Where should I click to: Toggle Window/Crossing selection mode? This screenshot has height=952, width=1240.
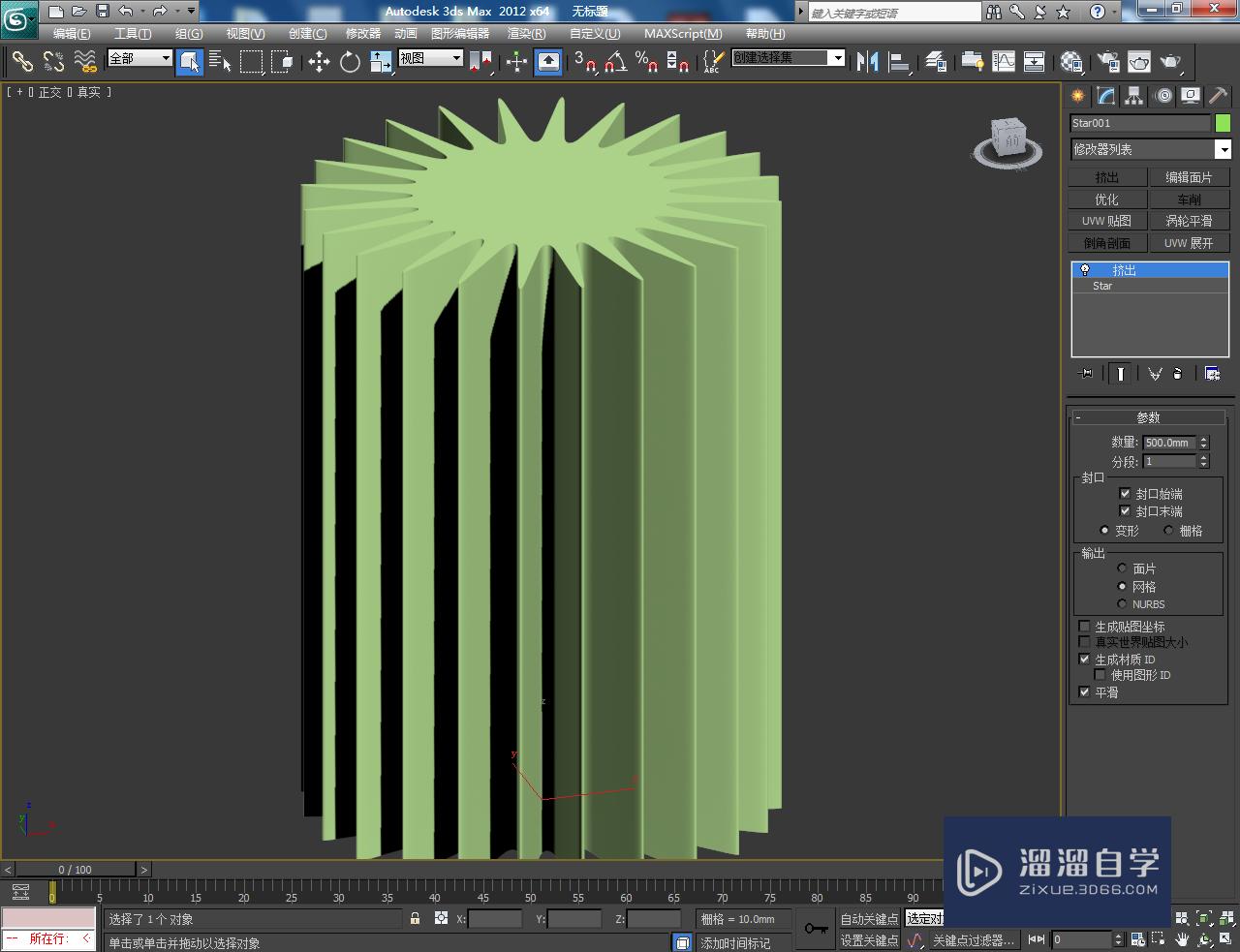click(x=282, y=62)
